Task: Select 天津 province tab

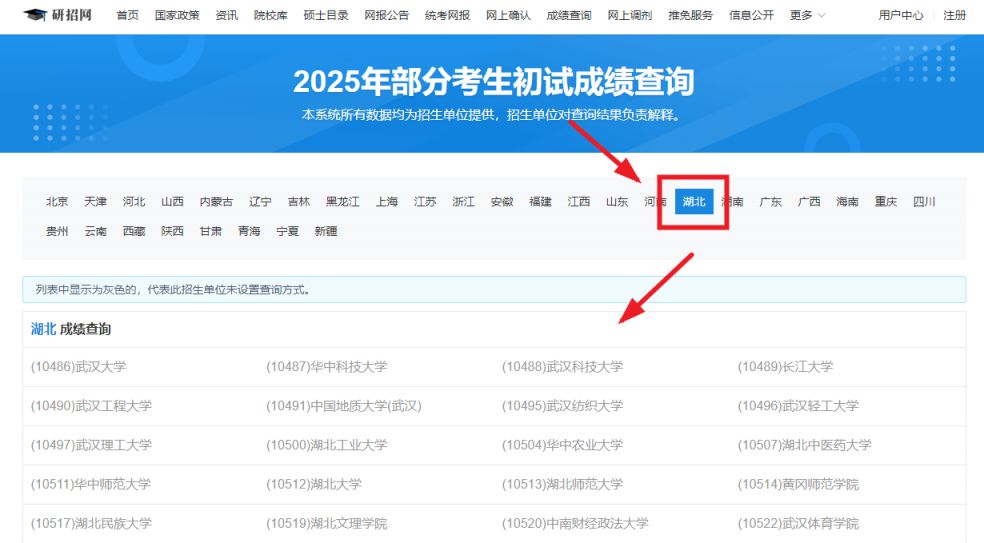Action: (95, 202)
